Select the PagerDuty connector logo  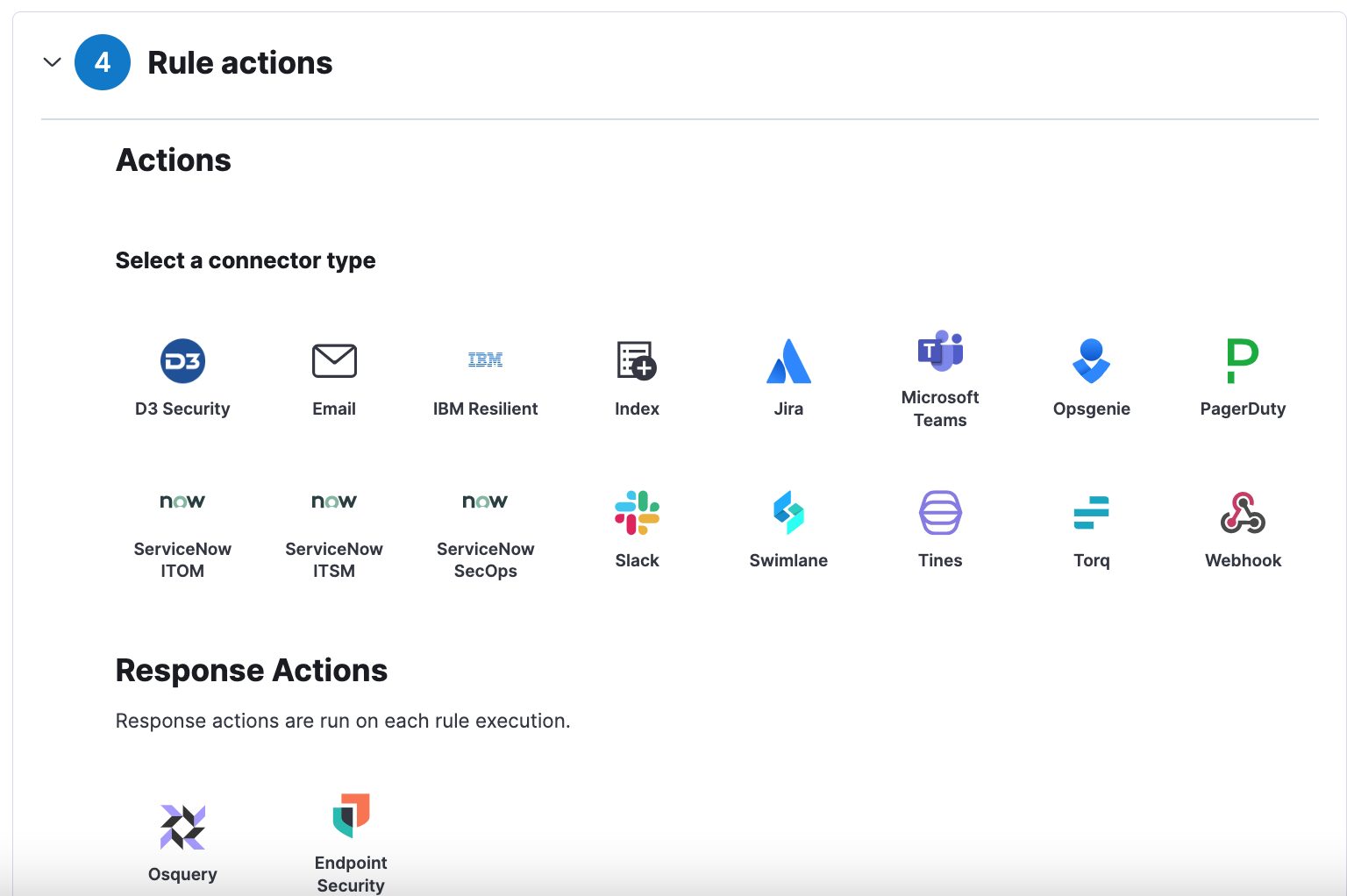(x=1243, y=360)
